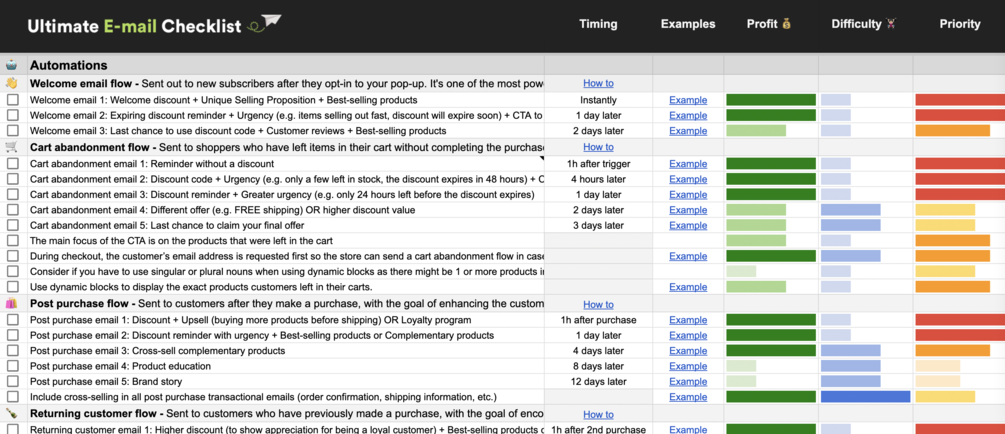Image resolution: width=1005 pixels, height=434 pixels.
Task: Open the Post purchase flow 'How to' link
Action: click(598, 304)
